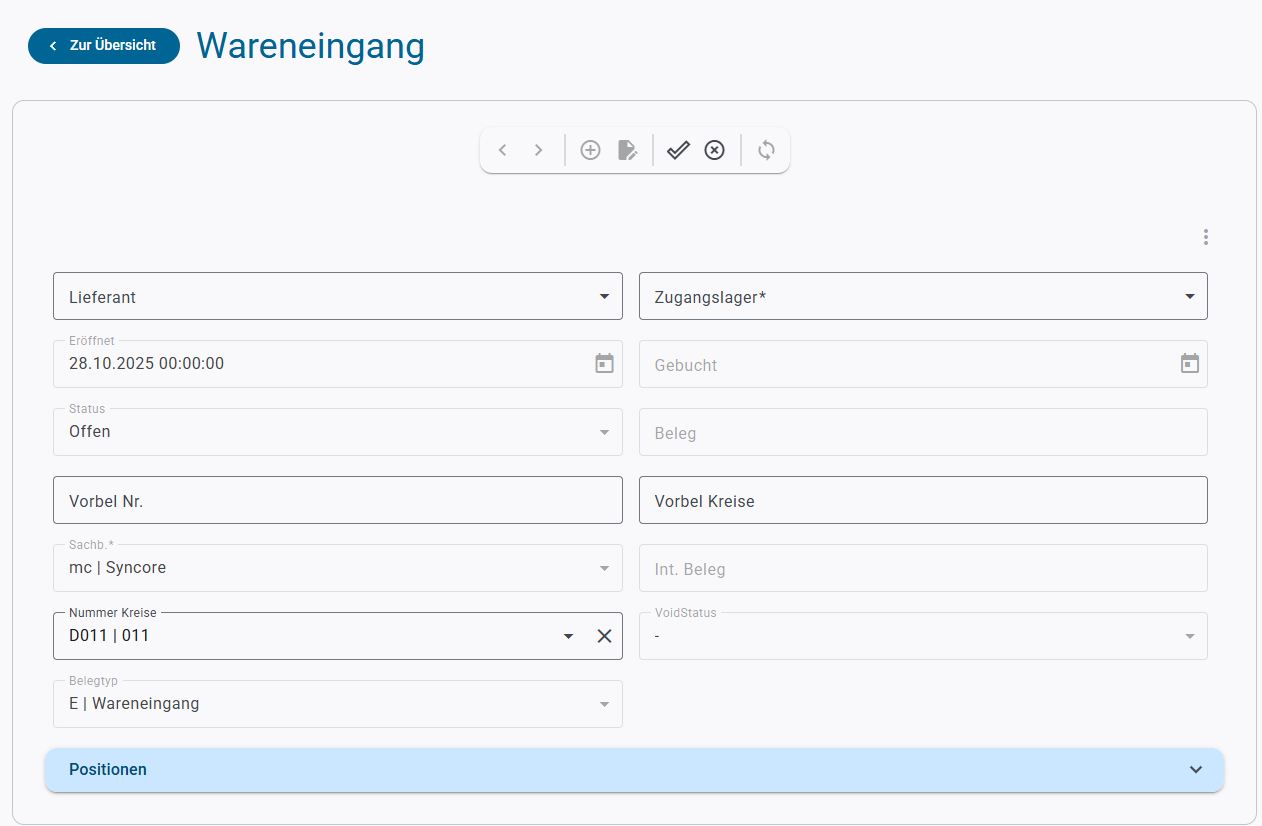Open the Zugangslager dropdown

1190,296
